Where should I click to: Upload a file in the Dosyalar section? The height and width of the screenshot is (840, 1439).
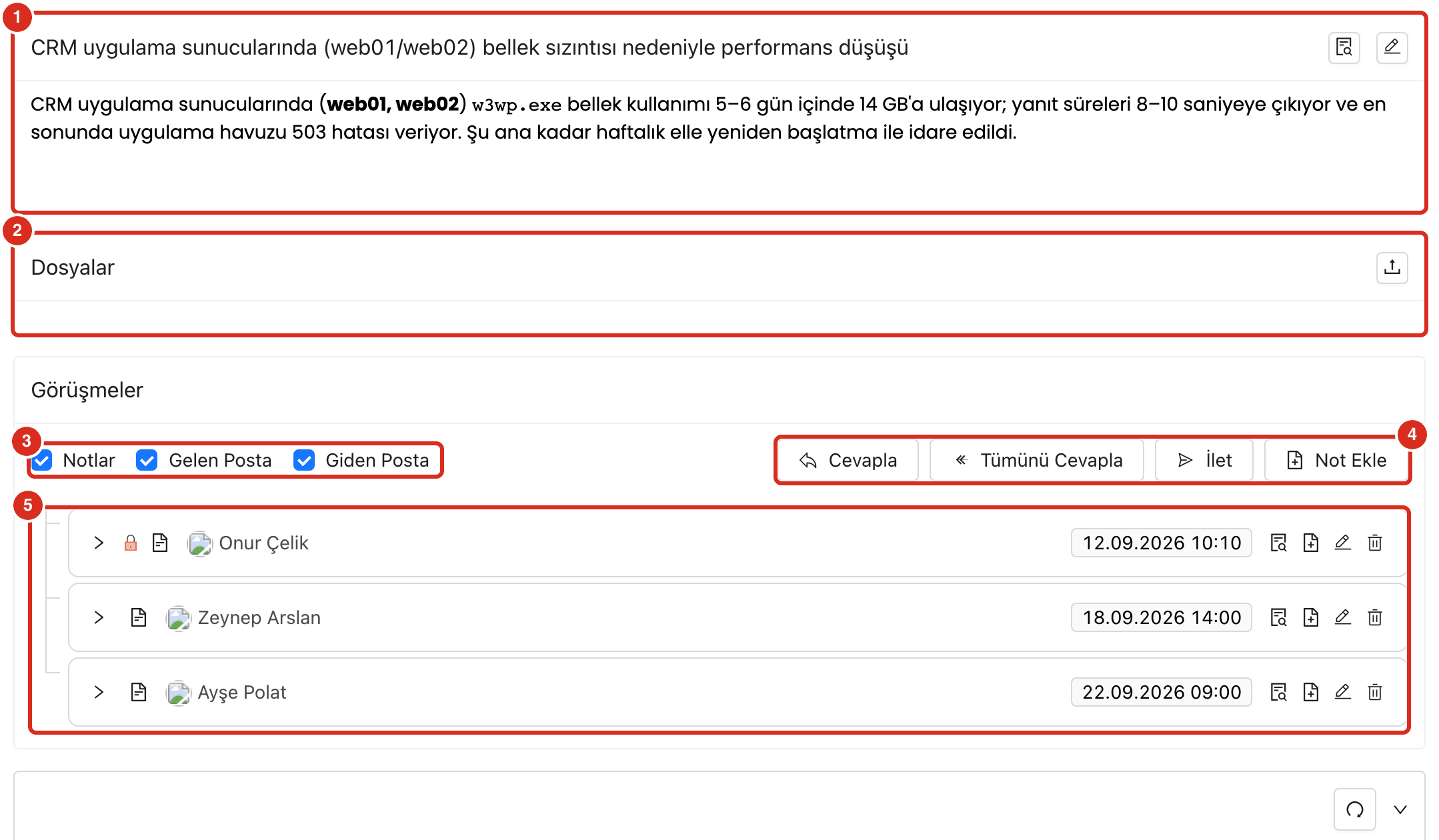pyautogui.click(x=1392, y=268)
